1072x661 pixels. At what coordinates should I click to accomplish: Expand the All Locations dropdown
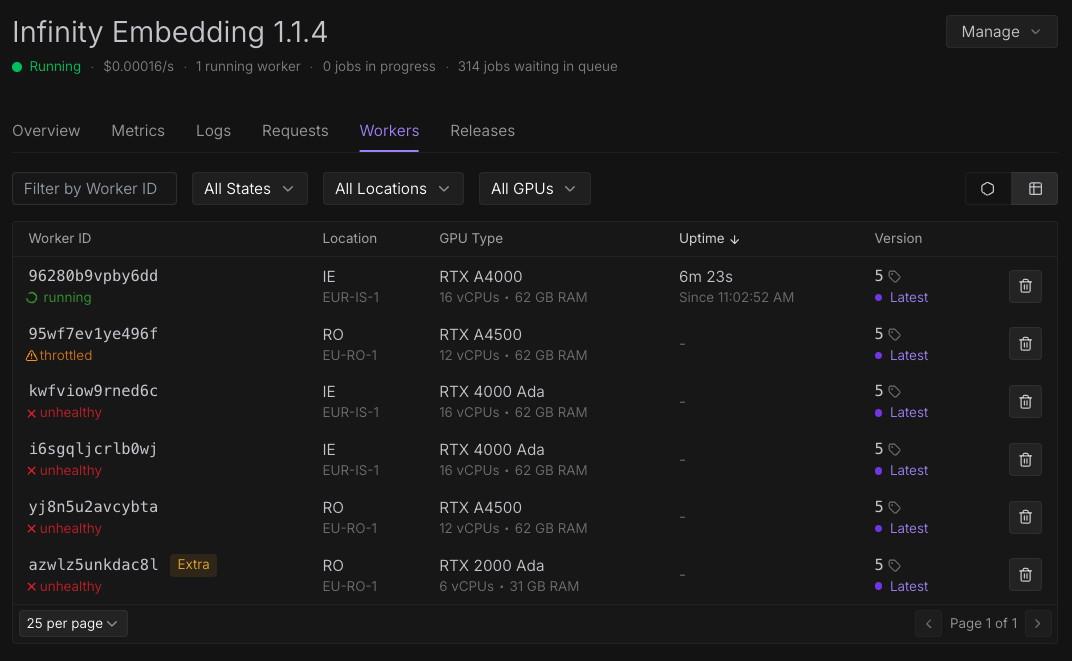click(393, 188)
